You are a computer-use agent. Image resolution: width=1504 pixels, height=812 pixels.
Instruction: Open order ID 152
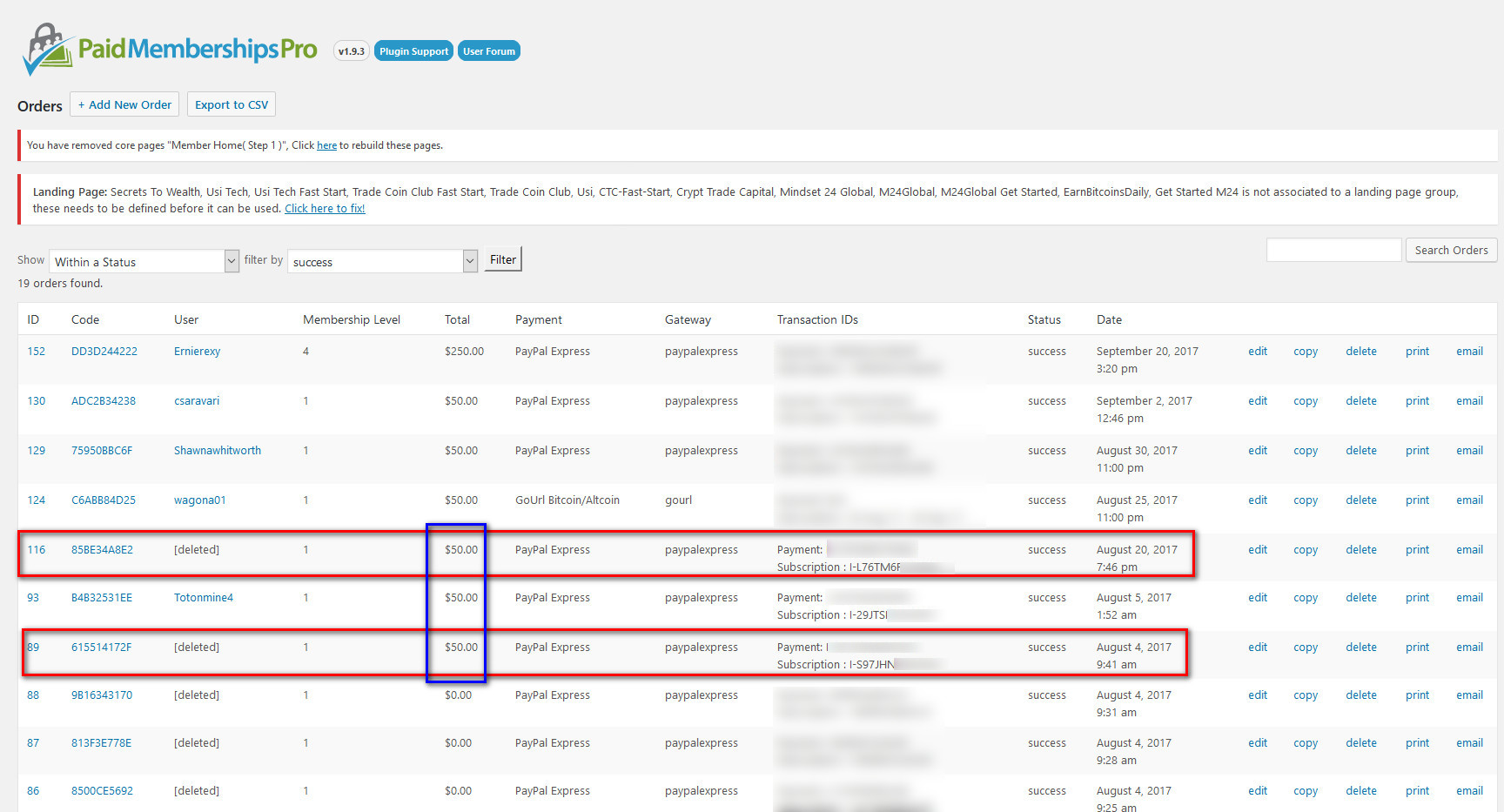[x=36, y=352]
